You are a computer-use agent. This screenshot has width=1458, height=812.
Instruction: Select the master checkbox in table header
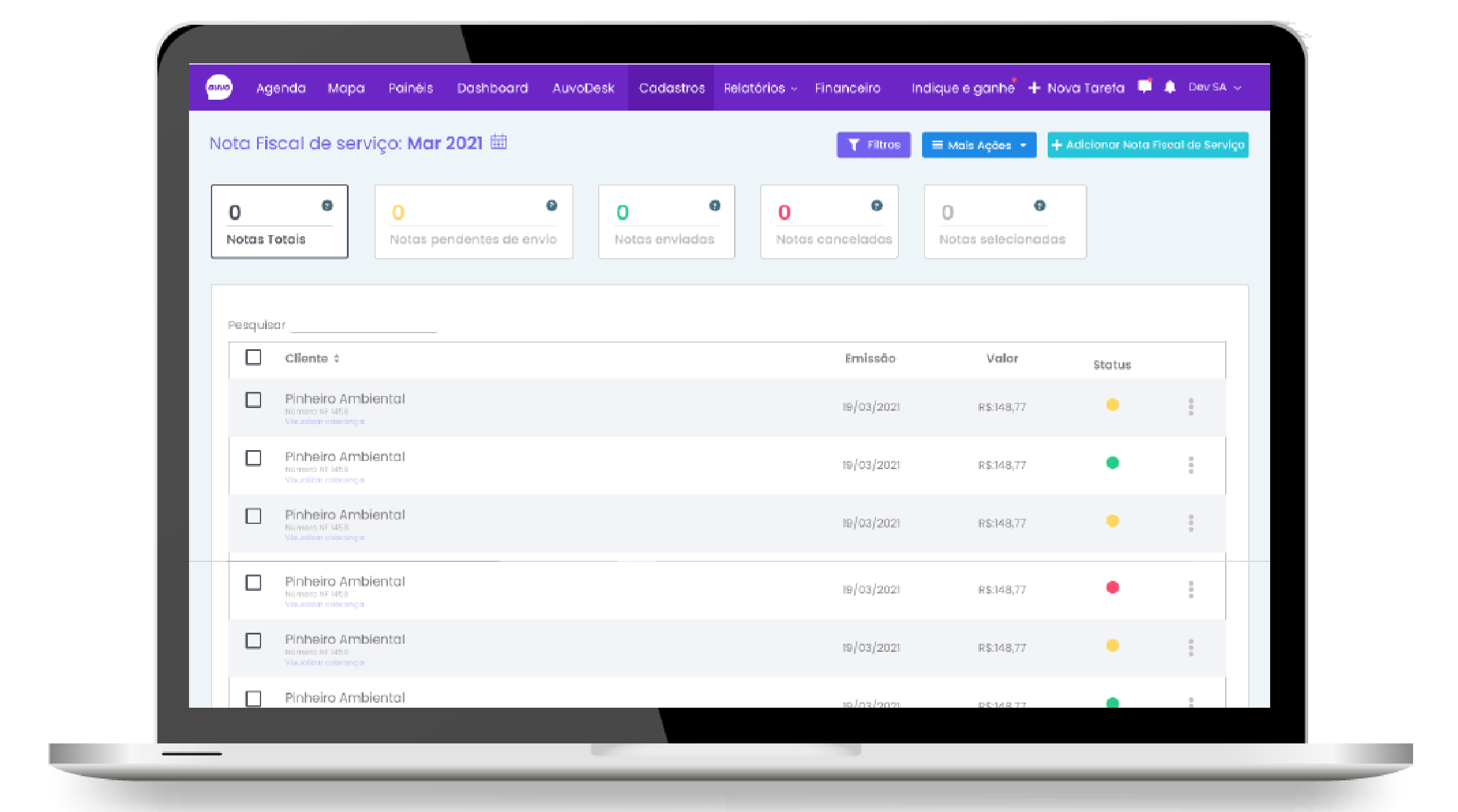(x=254, y=357)
